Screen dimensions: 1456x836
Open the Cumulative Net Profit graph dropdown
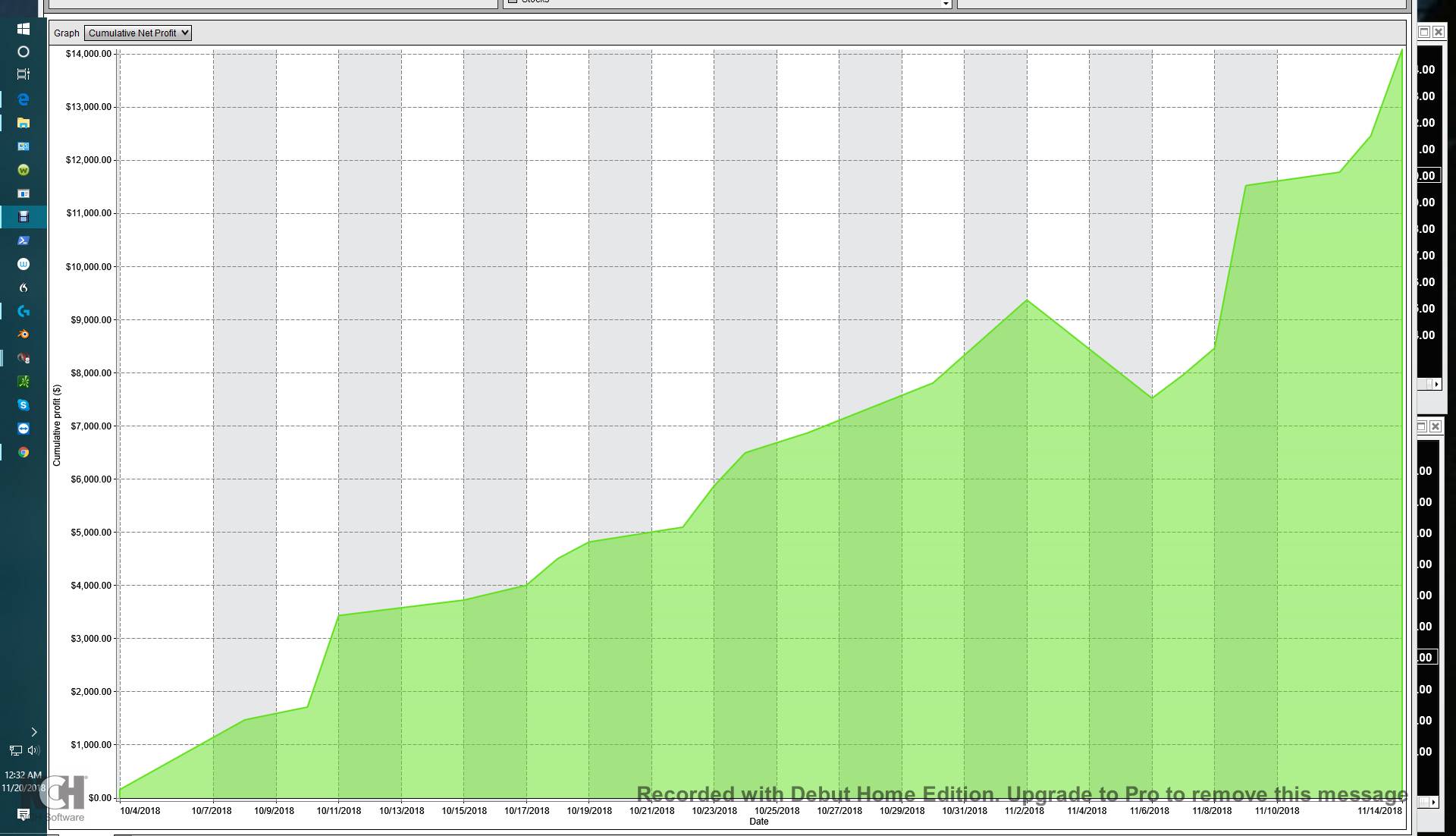pos(138,33)
